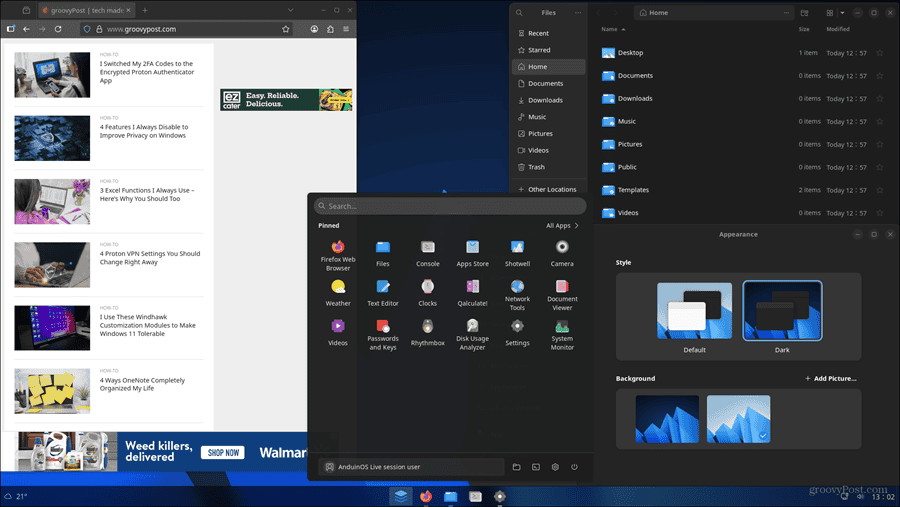
Task: List all Firefox tabs with the chevron
Action: coord(290,10)
